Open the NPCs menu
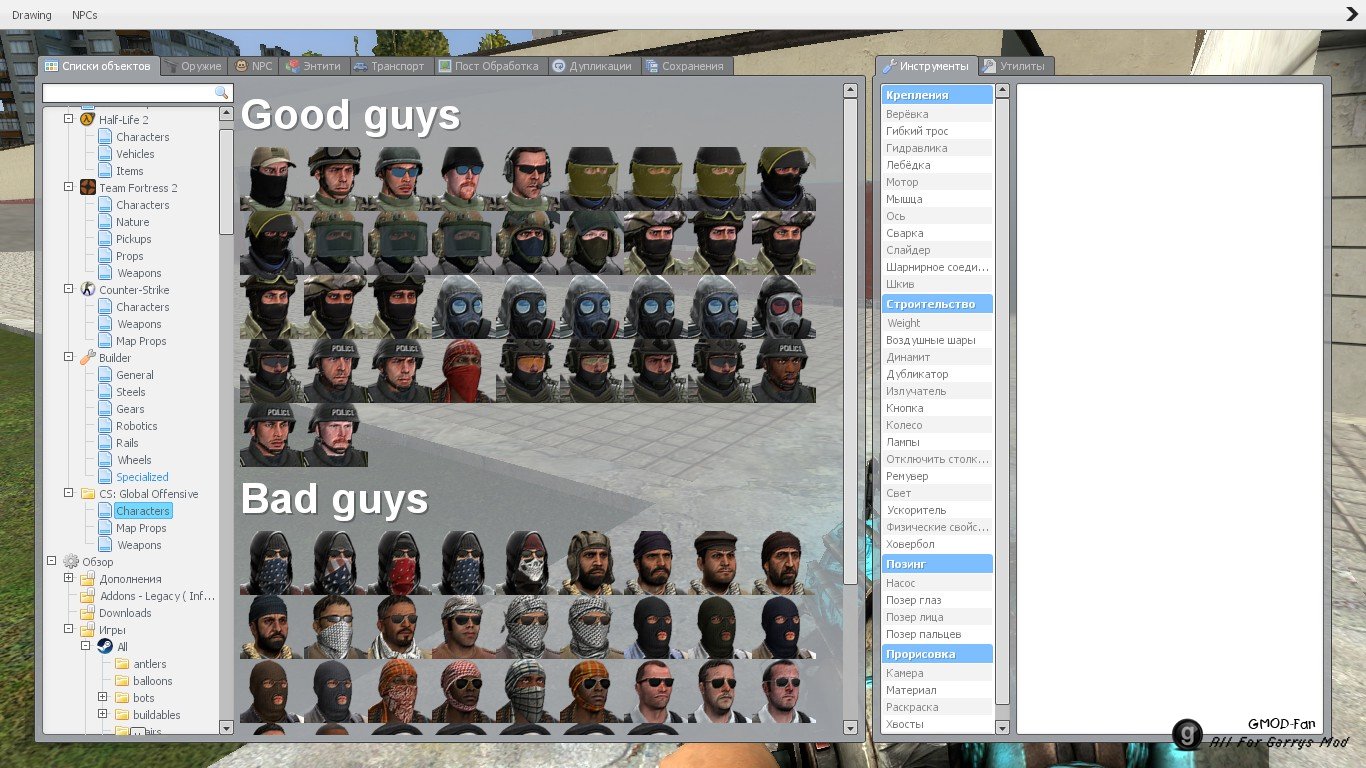Viewport: 1366px width, 768px height. [85, 15]
